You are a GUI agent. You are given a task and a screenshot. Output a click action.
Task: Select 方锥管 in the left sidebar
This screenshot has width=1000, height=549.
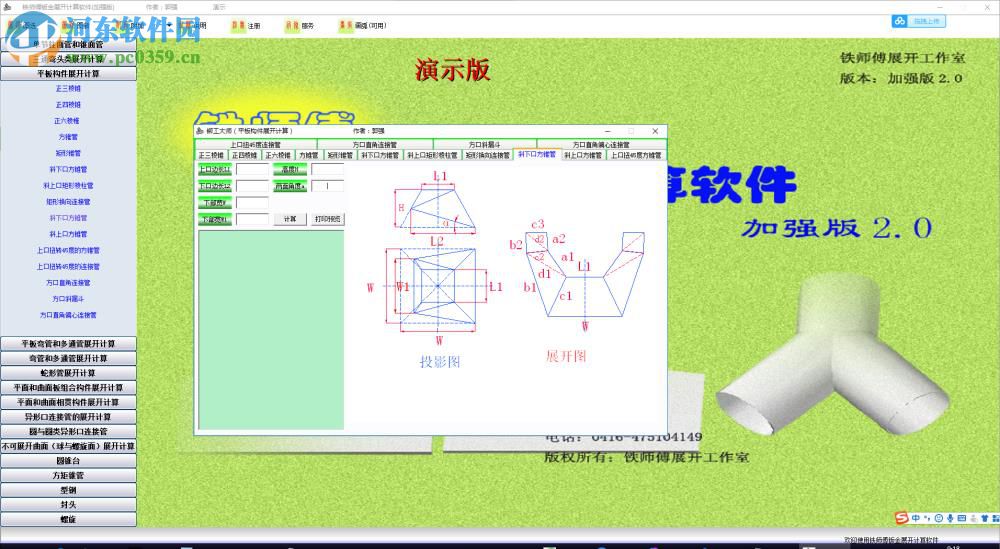coord(68,137)
